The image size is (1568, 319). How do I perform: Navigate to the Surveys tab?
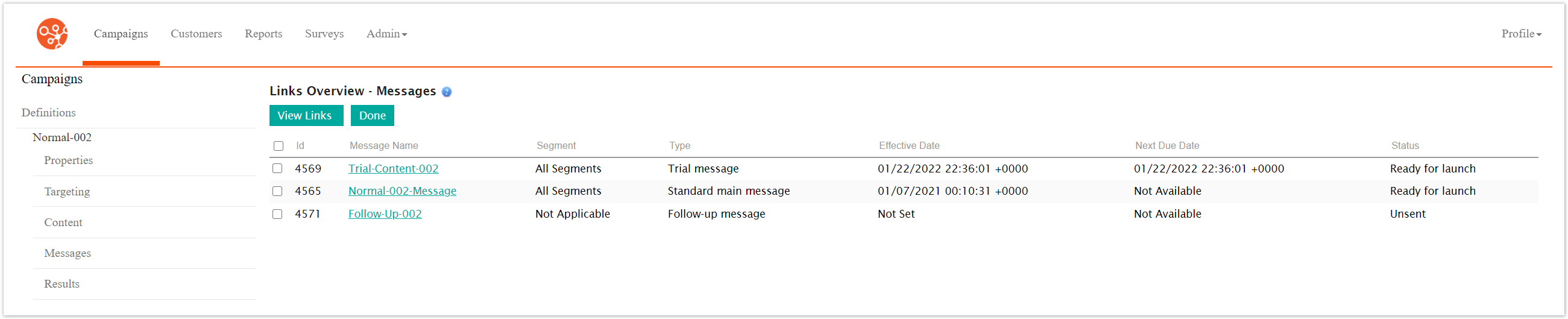click(324, 34)
